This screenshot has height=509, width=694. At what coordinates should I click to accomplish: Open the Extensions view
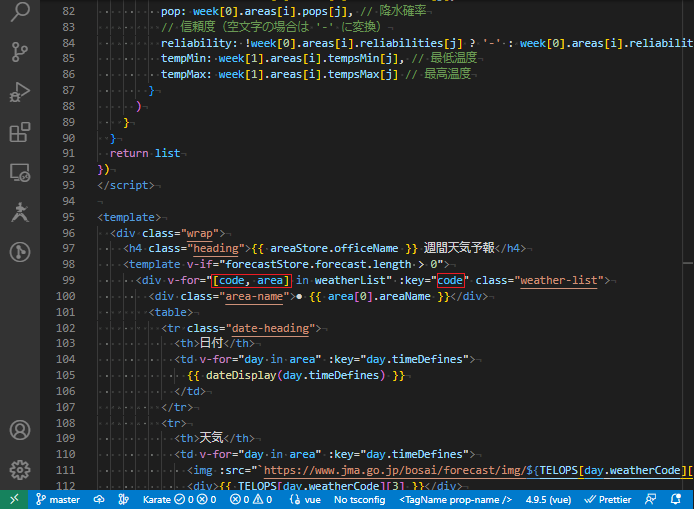tap(20, 132)
